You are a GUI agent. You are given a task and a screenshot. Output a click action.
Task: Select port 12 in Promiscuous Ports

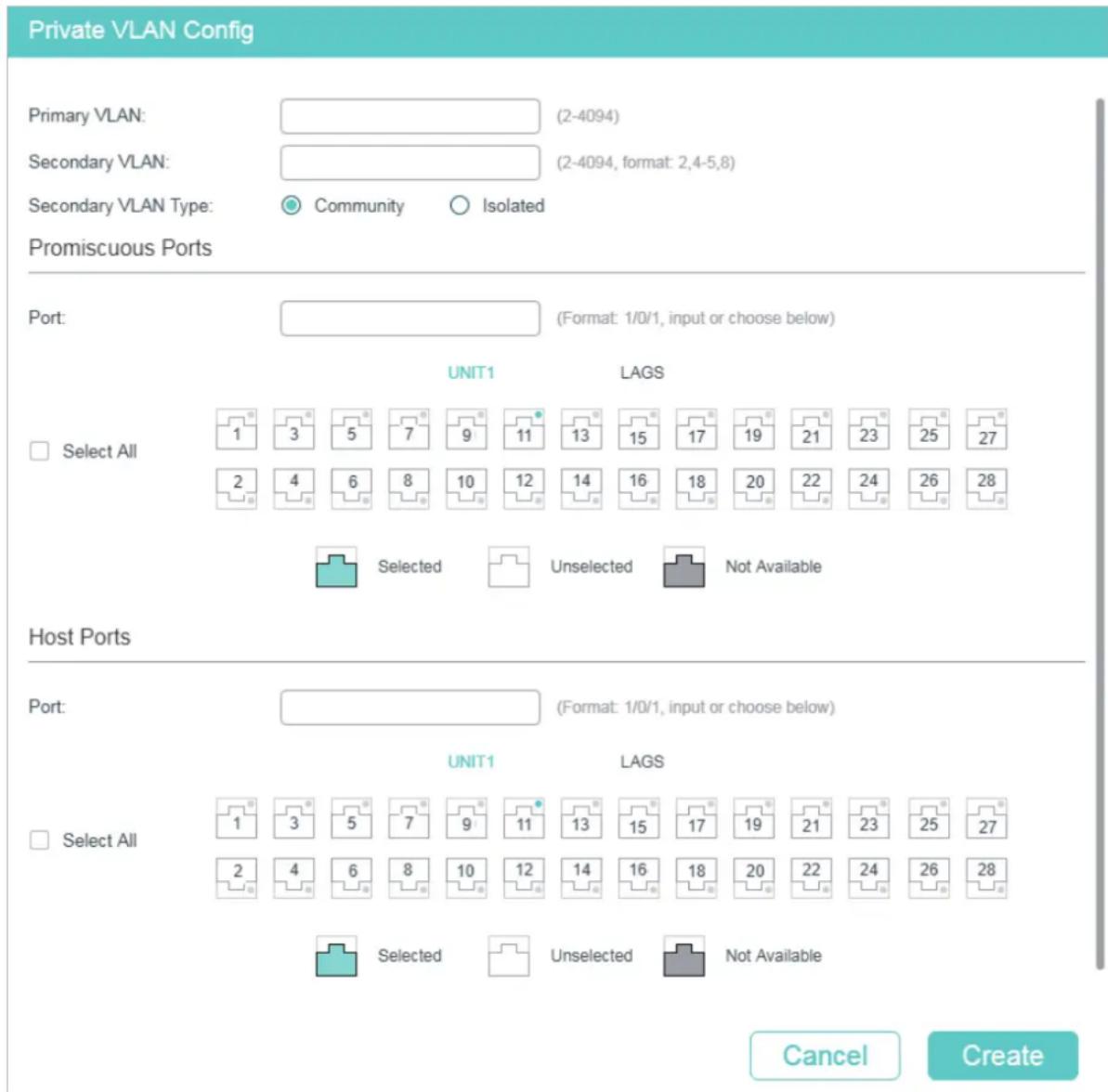pos(524,488)
